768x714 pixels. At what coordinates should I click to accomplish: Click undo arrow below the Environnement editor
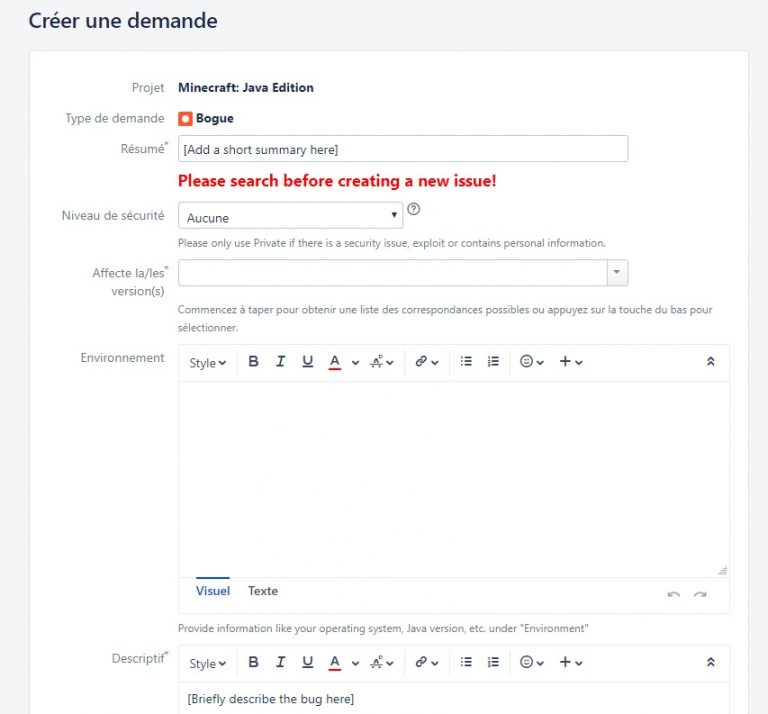[674, 595]
